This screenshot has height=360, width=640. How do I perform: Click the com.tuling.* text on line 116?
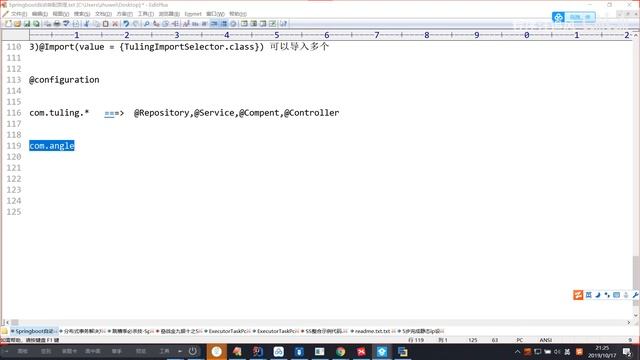pyautogui.click(x=59, y=113)
